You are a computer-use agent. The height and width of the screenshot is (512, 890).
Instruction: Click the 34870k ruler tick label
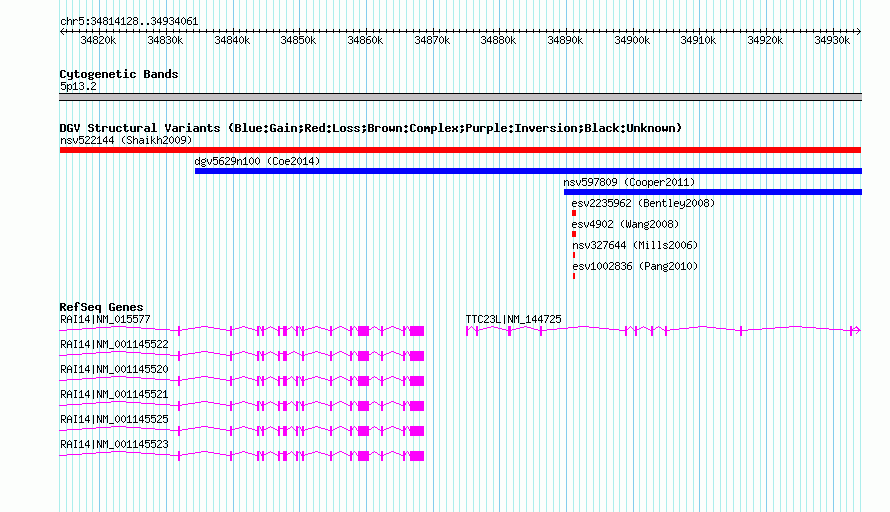click(x=433, y=40)
